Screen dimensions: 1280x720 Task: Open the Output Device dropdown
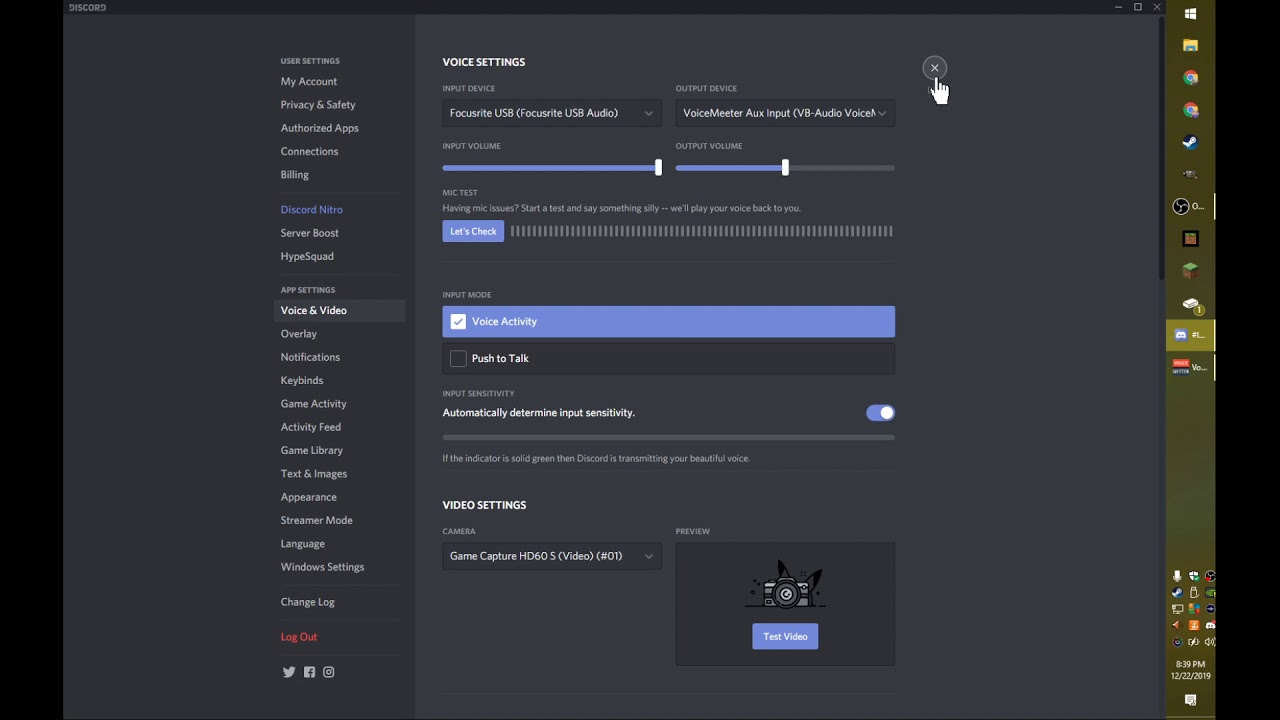coord(785,113)
